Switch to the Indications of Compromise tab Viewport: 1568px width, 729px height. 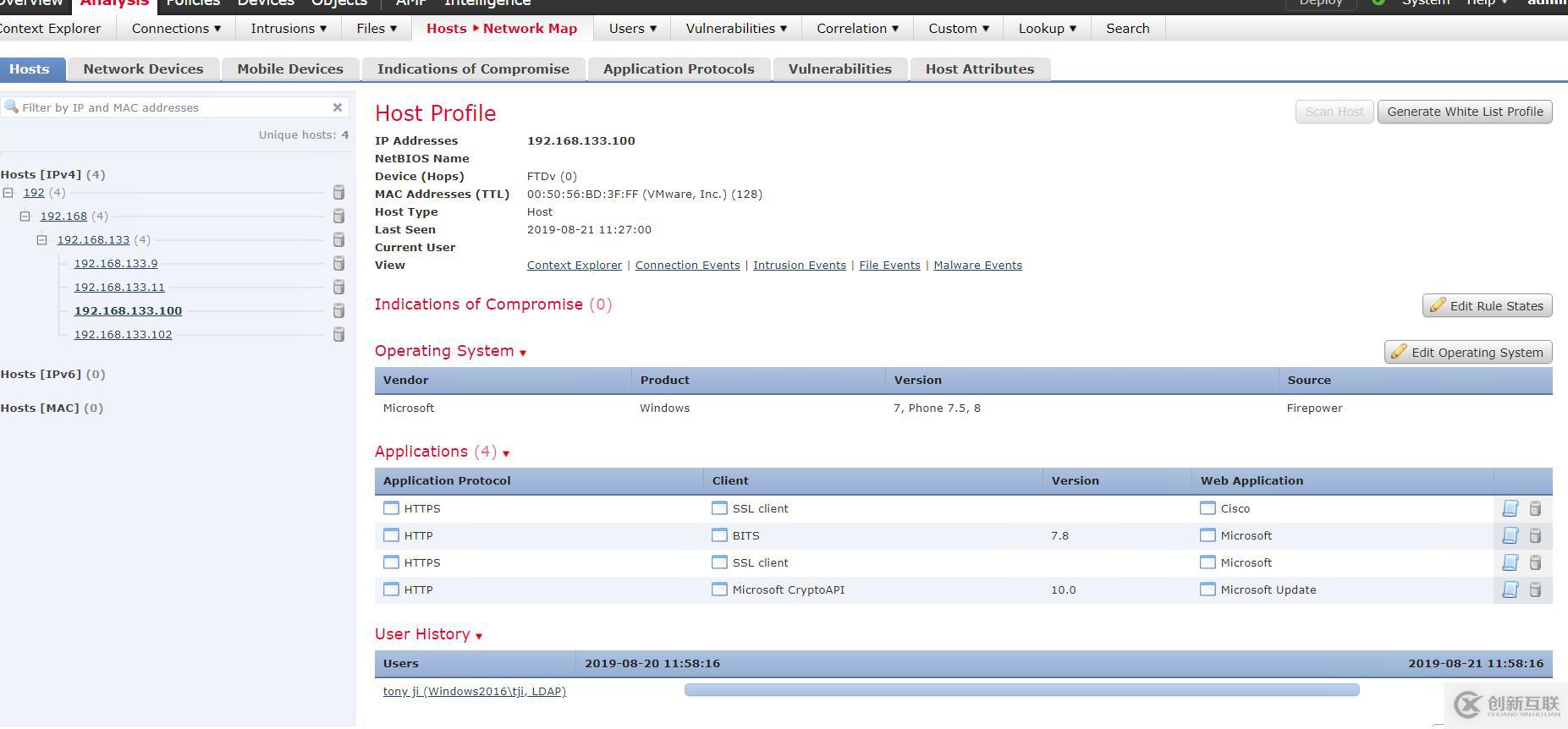point(473,69)
